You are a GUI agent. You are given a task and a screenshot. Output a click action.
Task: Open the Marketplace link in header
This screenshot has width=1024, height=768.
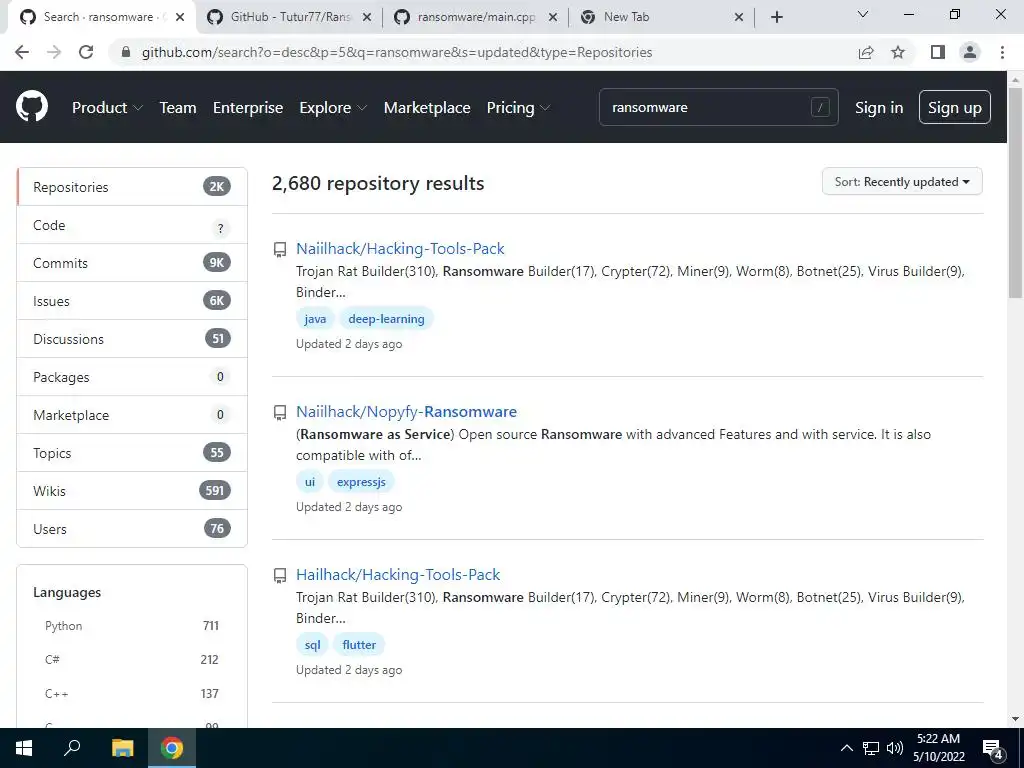tap(427, 108)
